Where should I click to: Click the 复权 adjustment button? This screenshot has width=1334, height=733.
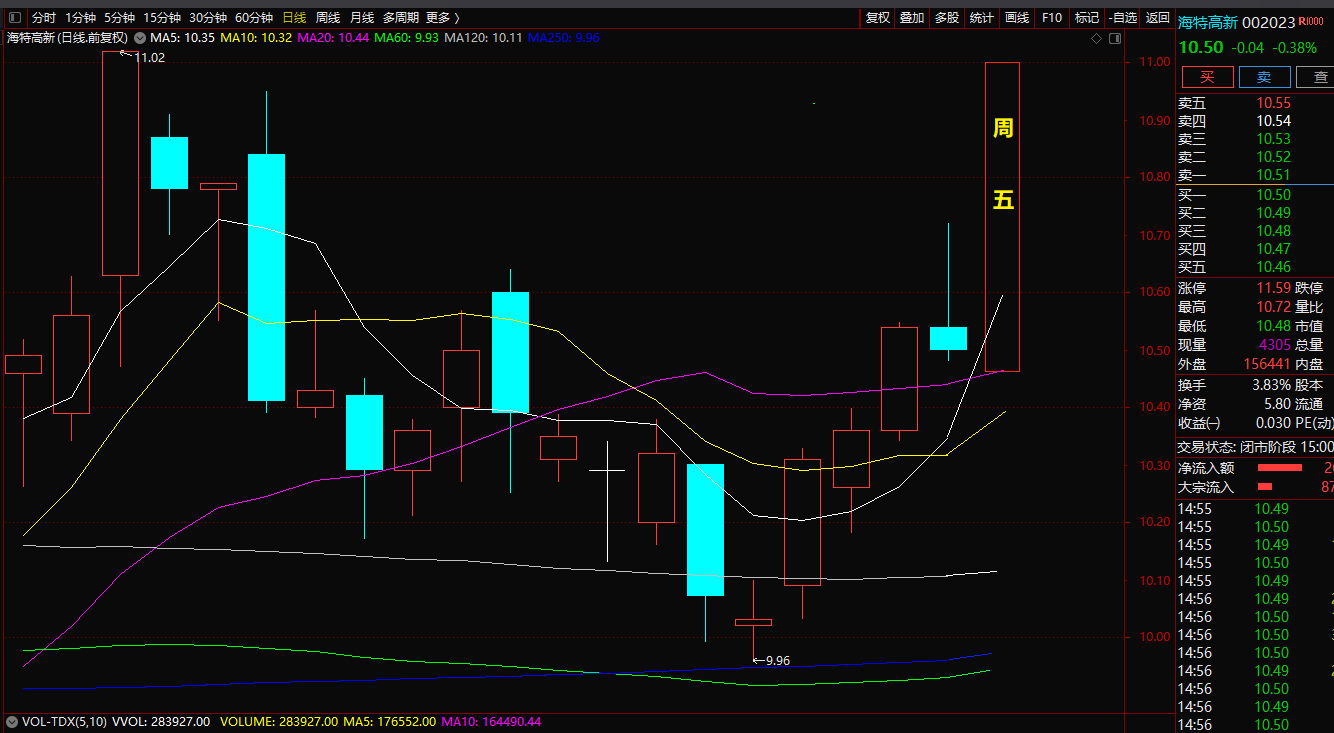click(x=878, y=18)
